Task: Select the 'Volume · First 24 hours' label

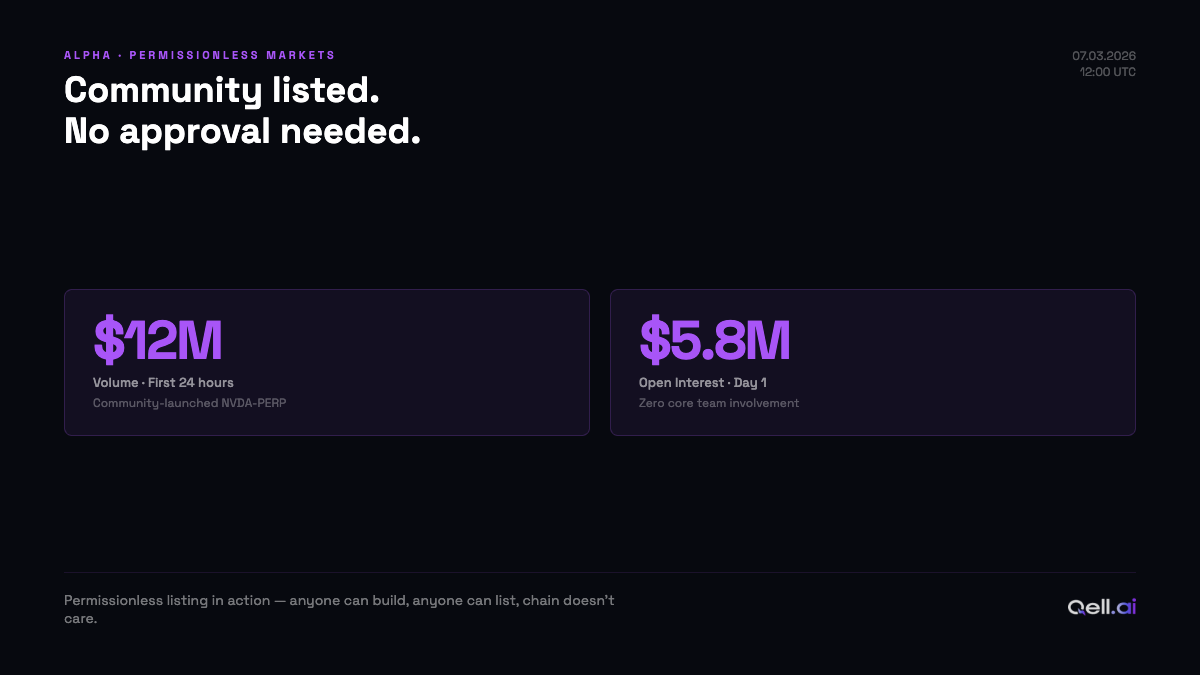Action: click(x=163, y=382)
